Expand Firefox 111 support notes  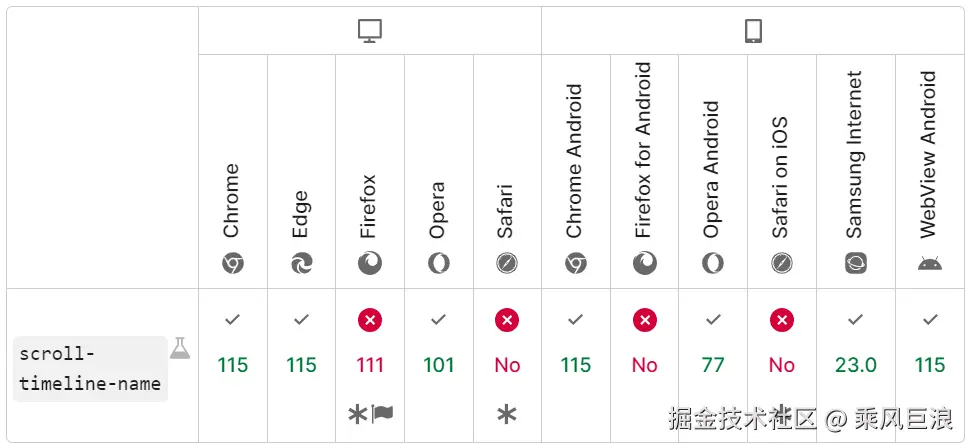370,365
